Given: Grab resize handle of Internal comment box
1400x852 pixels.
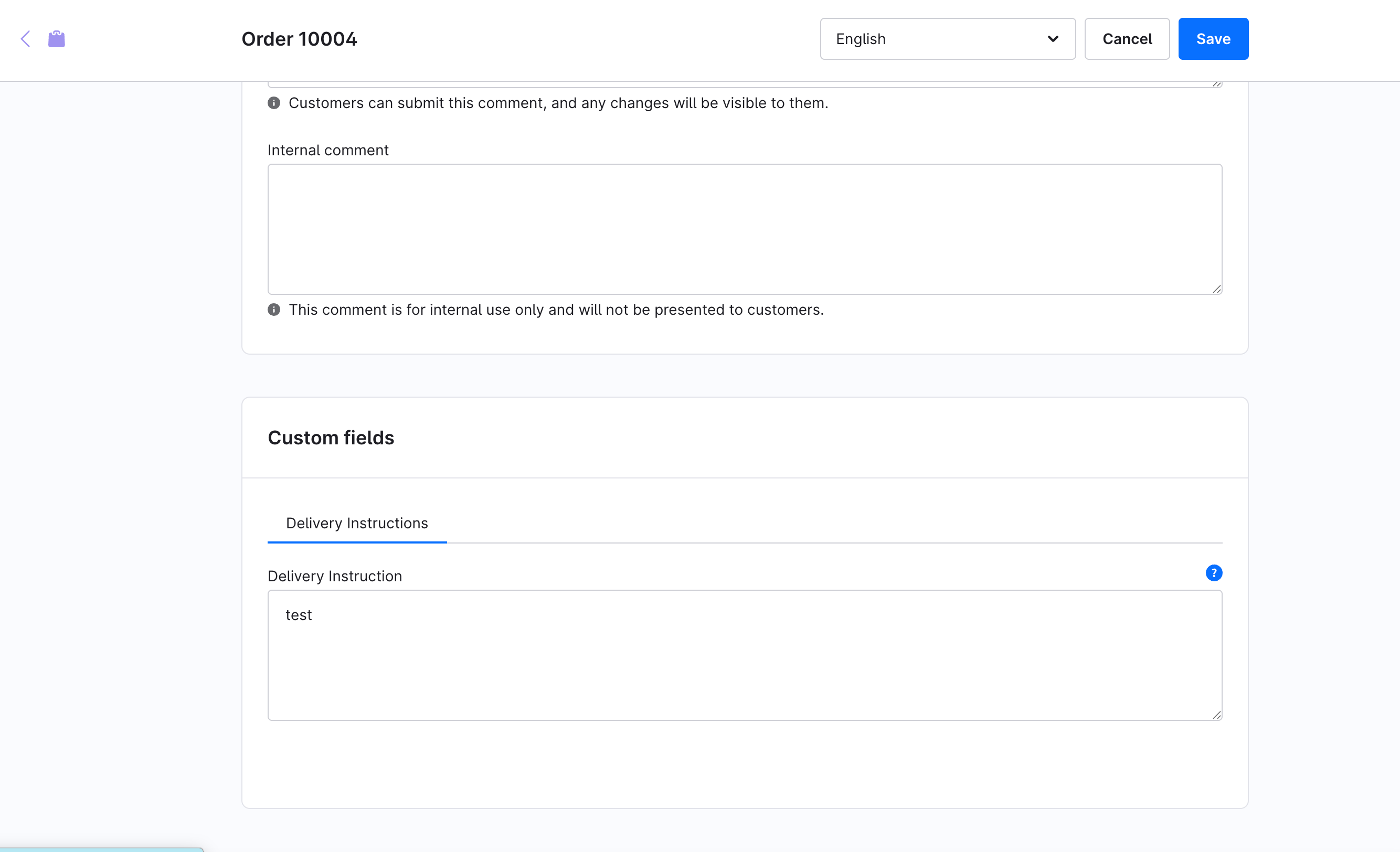Looking at the screenshot, I should [x=1216, y=289].
